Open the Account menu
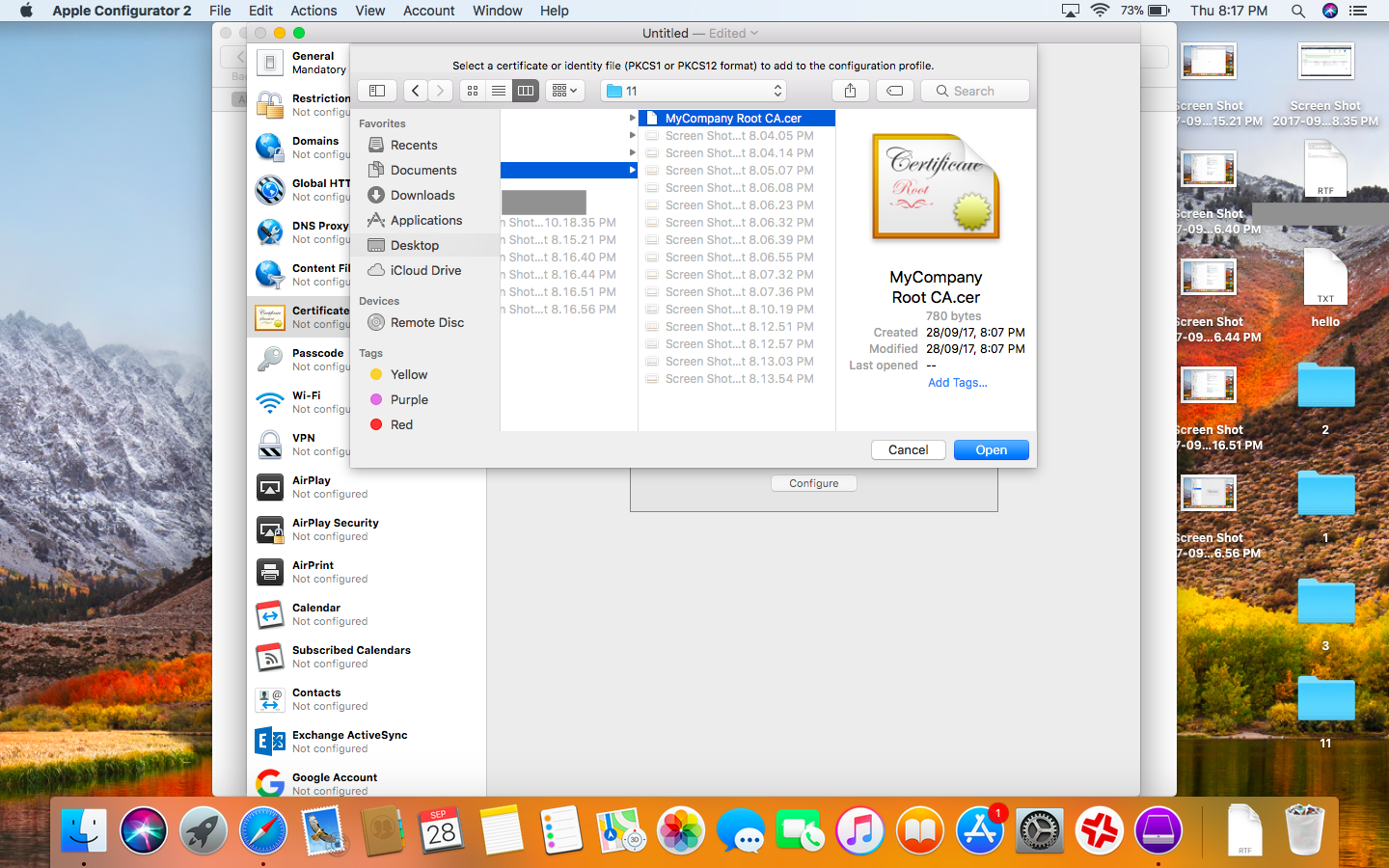The height and width of the screenshot is (868, 1389). 428,11
